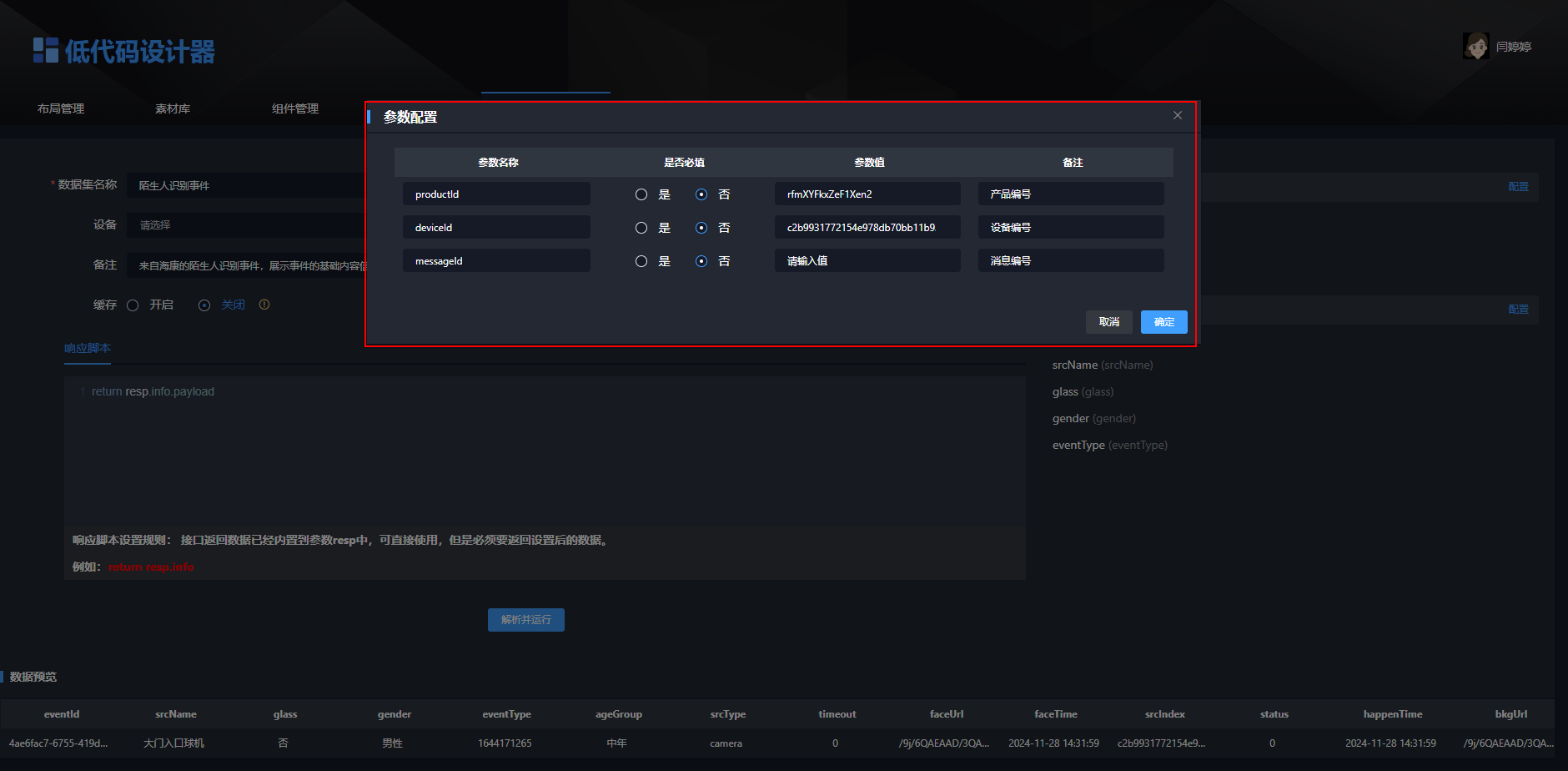Click the 解析并运行 button
Image resolution: width=1568 pixels, height=771 pixels.
526,620
